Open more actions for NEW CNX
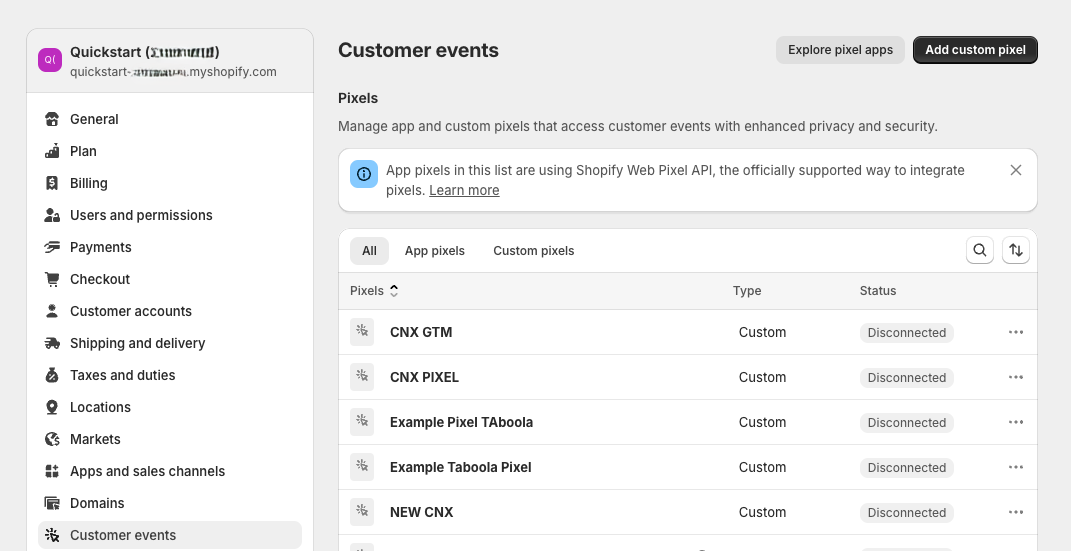This screenshot has height=551, width=1071. coord(1016,512)
